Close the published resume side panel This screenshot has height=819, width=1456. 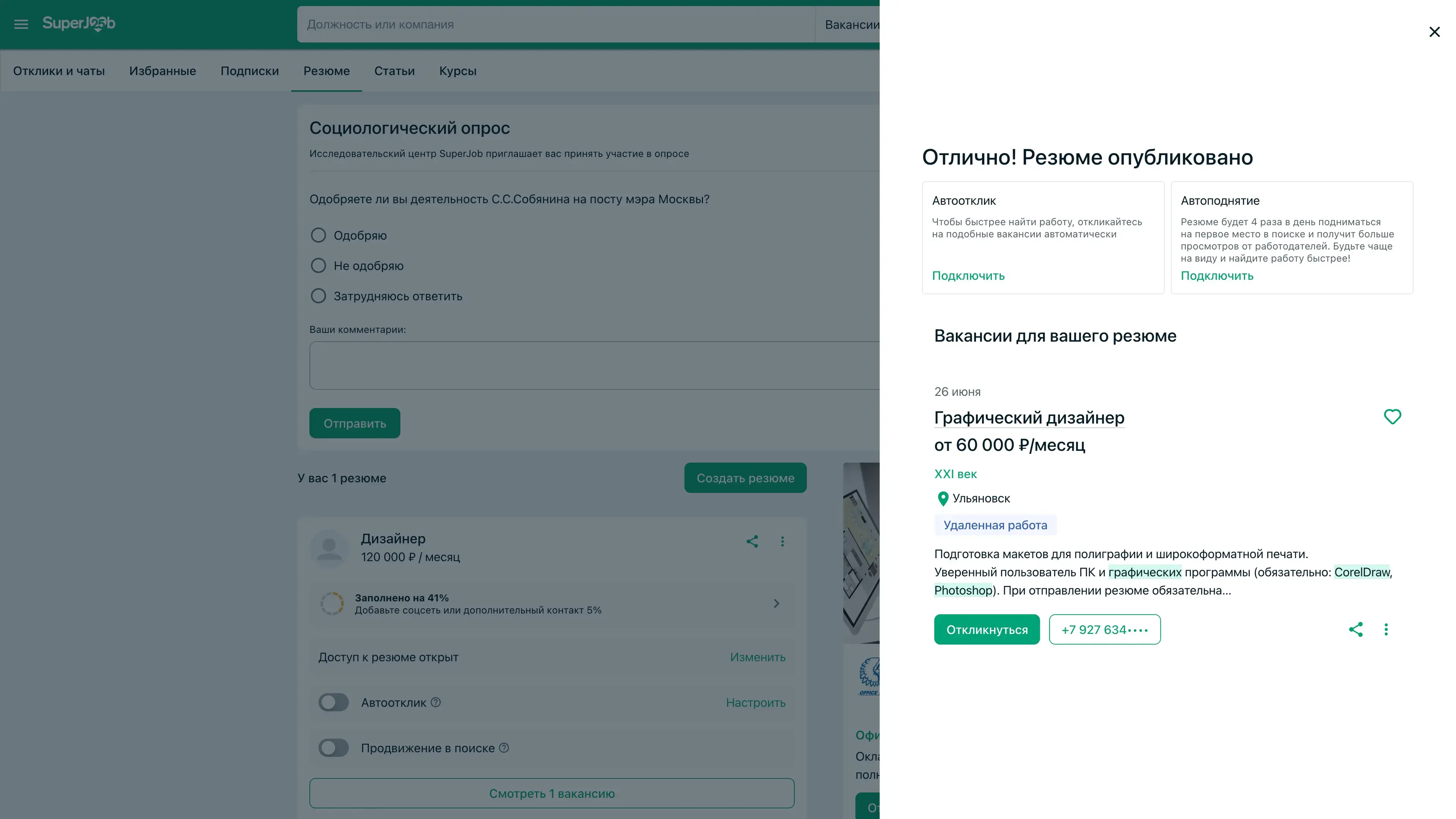tap(1434, 32)
